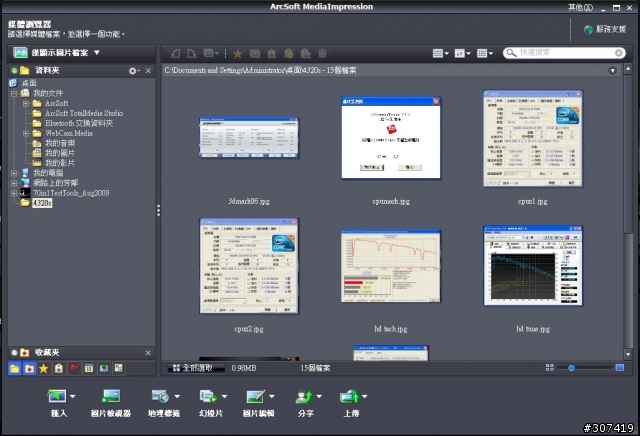This screenshot has height=436, width=640.
Task: Collapse the 我的文件 tree node
Action: click(14, 93)
